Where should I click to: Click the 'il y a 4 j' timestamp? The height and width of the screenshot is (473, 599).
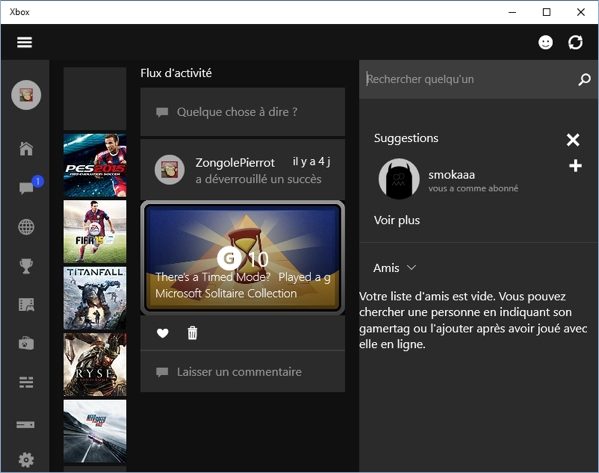[311, 162]
